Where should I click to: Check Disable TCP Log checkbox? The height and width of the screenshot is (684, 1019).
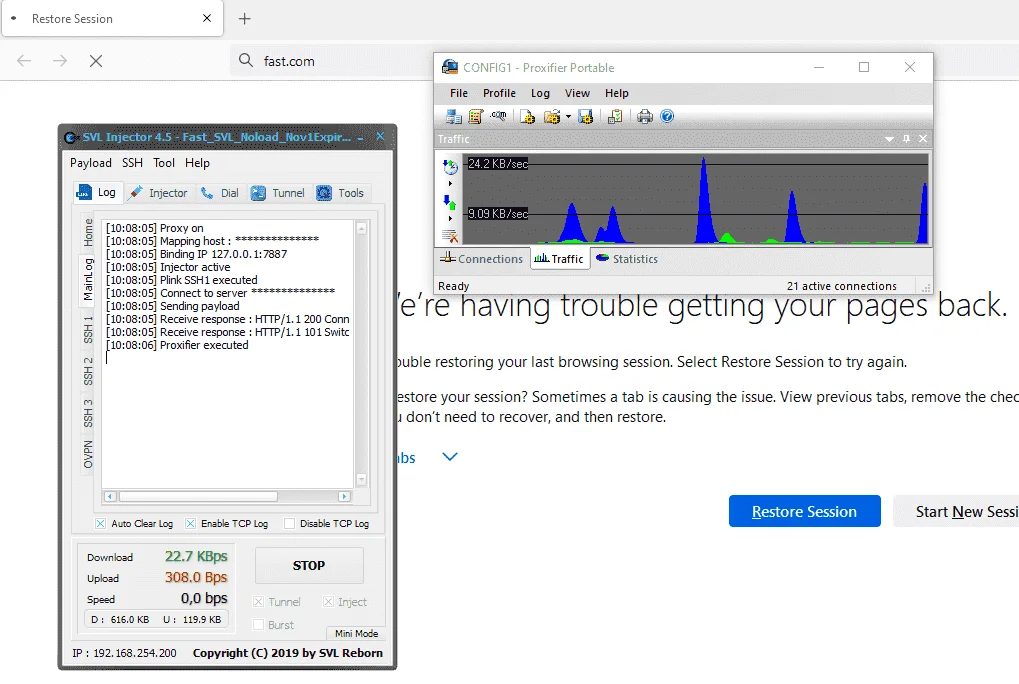coord(289,524)
